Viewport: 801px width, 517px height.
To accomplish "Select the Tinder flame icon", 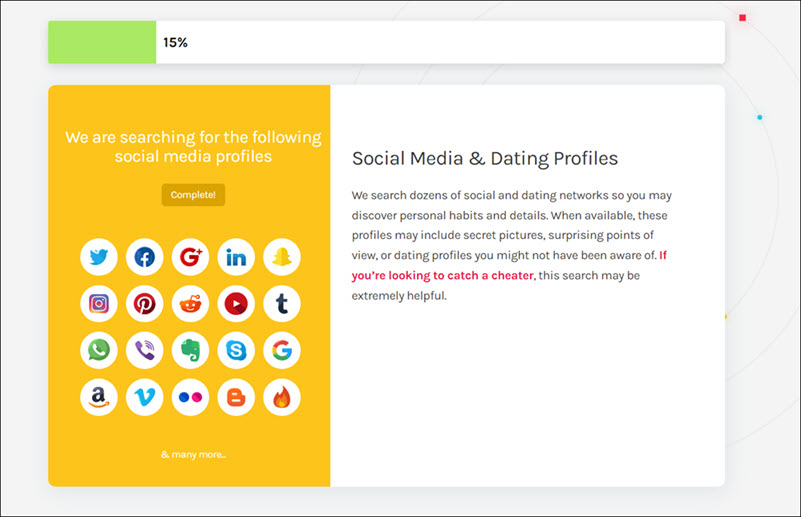I will (x=281, y=397).
